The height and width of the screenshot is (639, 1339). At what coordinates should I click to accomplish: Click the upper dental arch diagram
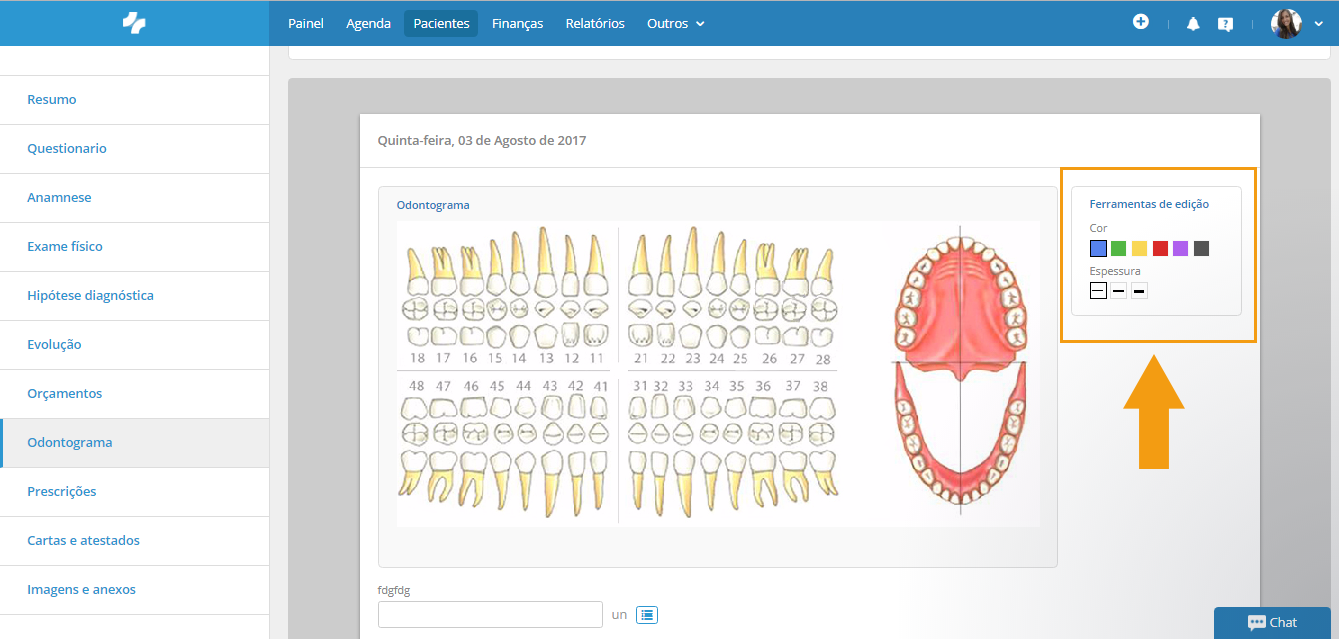point(960,306)
